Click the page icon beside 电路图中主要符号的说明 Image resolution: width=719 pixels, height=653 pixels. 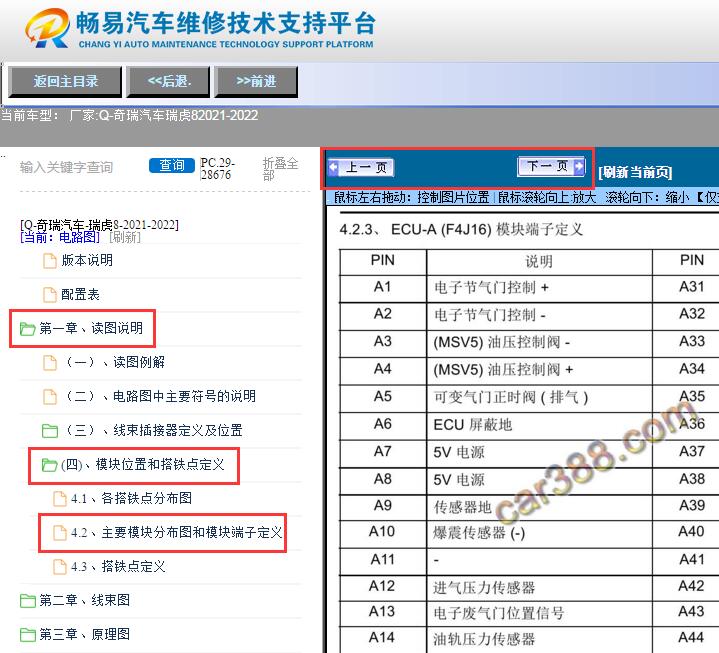(x=50, y=396)
